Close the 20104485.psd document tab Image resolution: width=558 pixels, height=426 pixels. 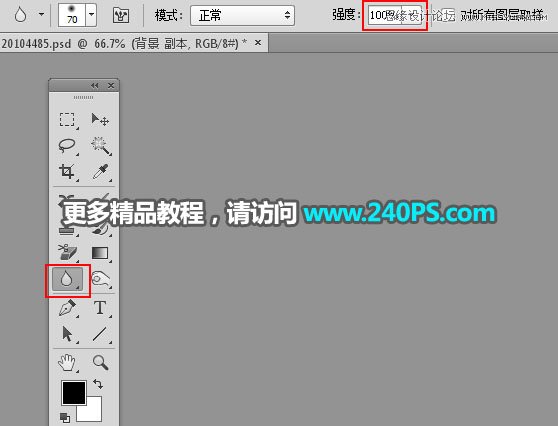[258, 43]
